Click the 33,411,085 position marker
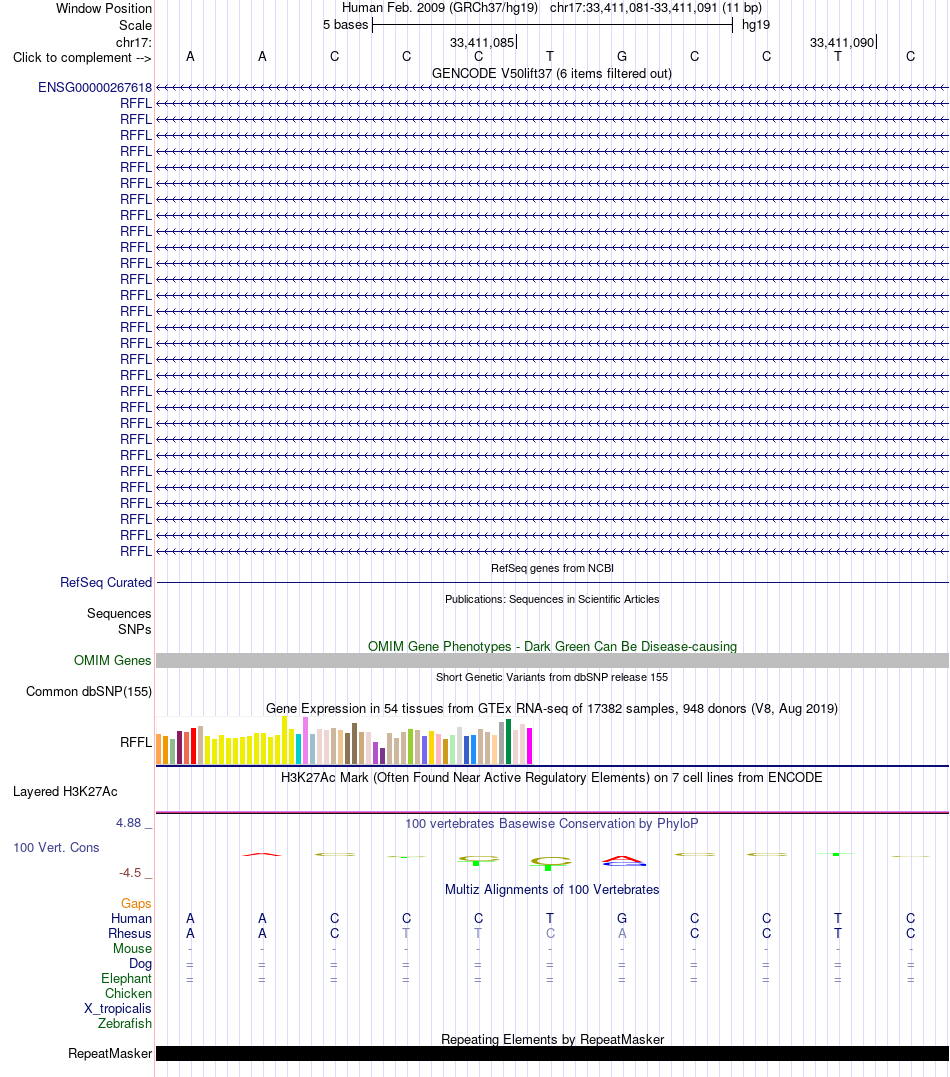Screen dimensions: 950x1077 (x=483, y=43)
